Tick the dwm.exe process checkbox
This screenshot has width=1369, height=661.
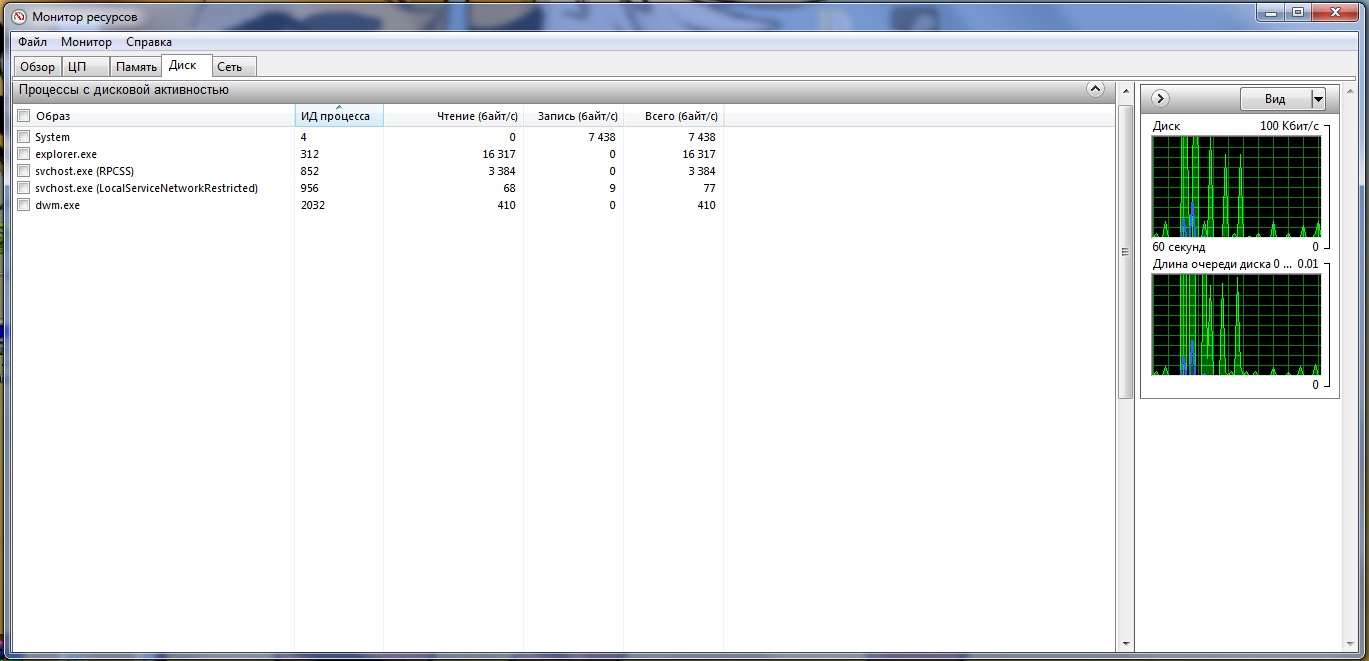coord(24,205)
